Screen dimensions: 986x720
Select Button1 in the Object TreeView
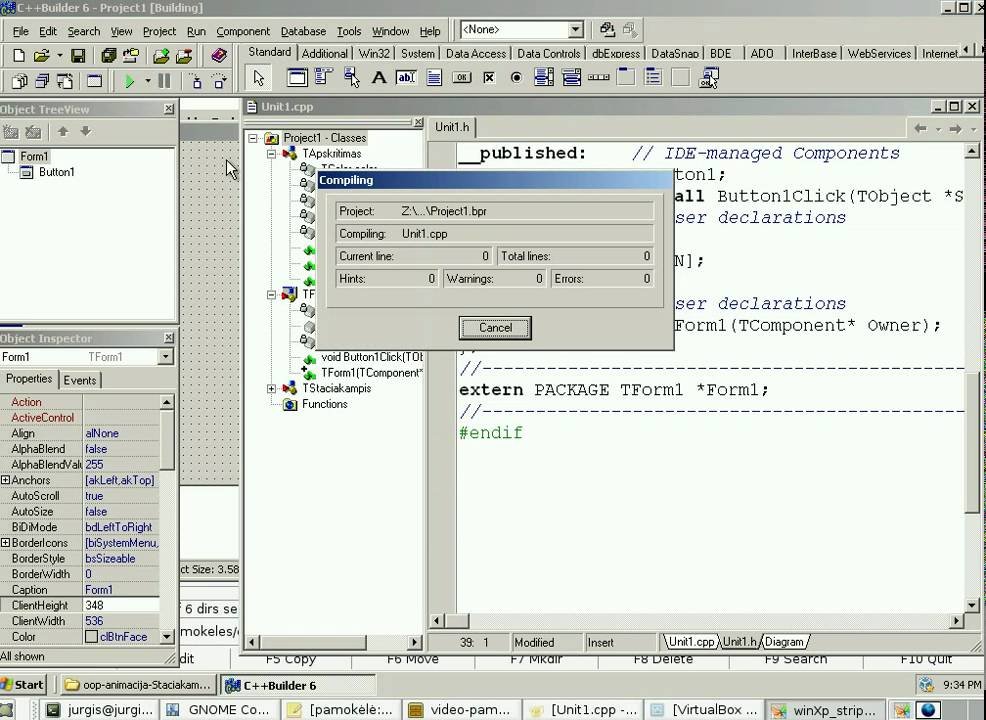[57, 172]
